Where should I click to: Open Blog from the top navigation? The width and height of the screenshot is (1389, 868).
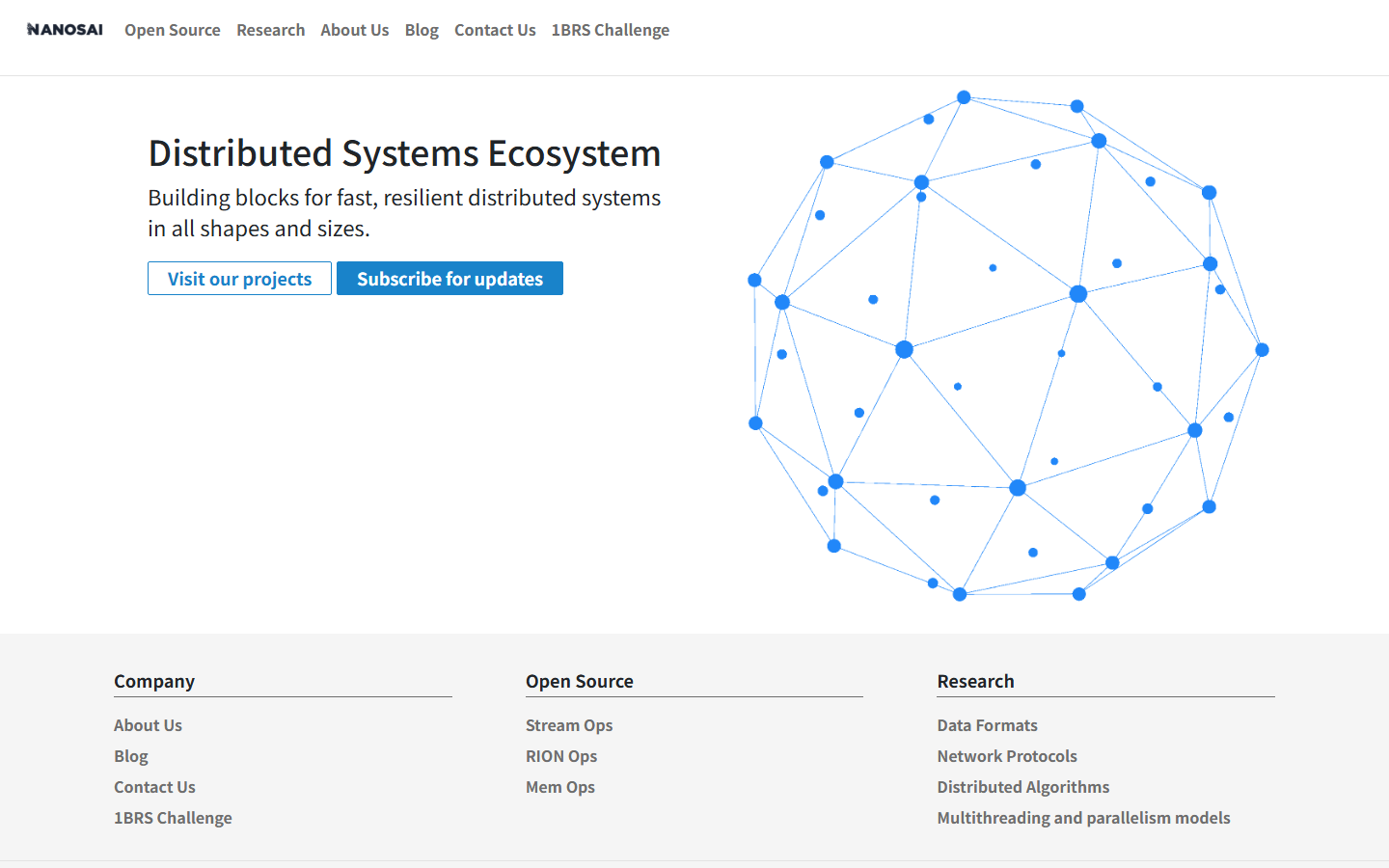(x=422, y=30)
